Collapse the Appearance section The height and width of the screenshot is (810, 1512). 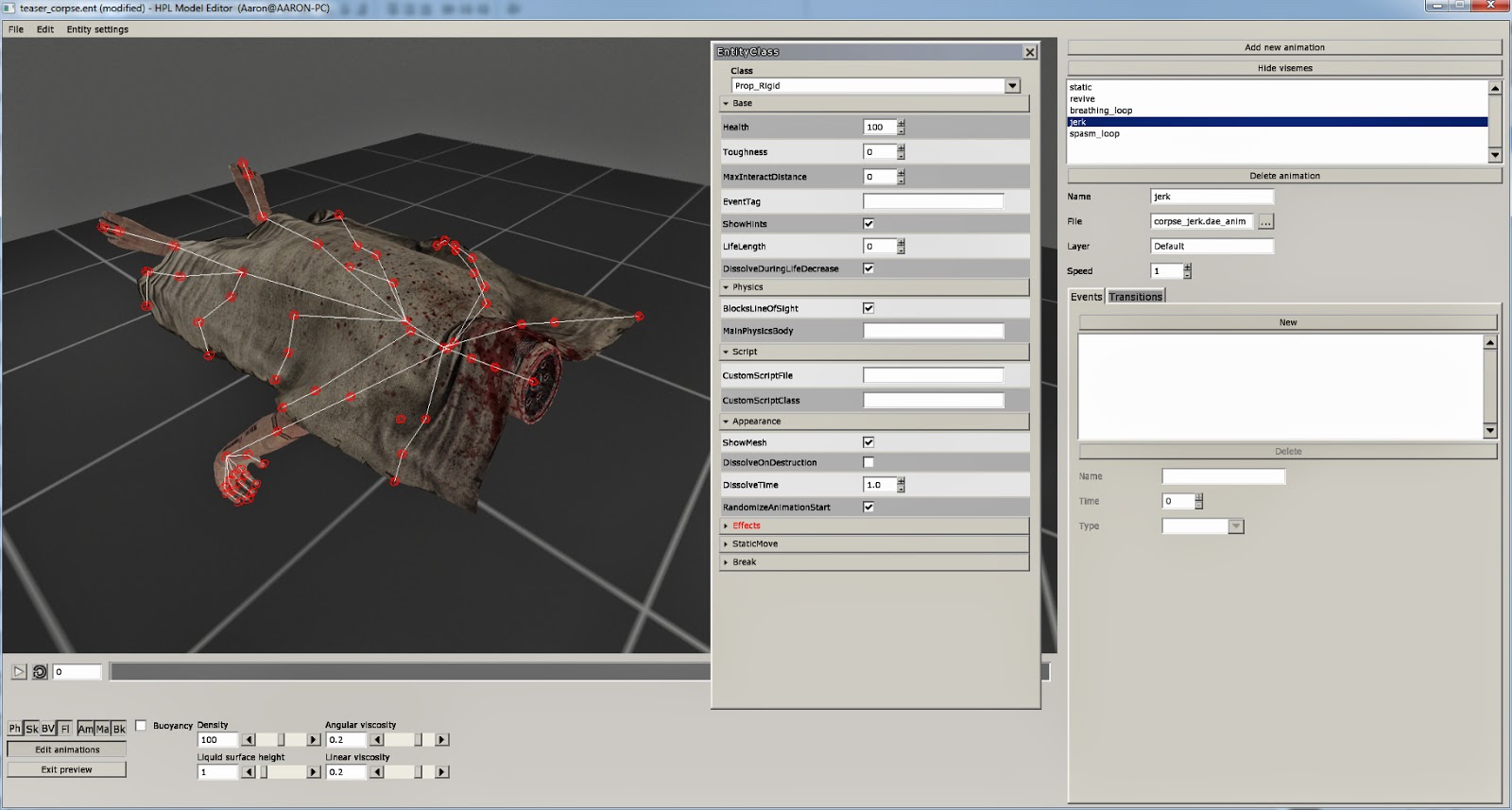point(874,422)
